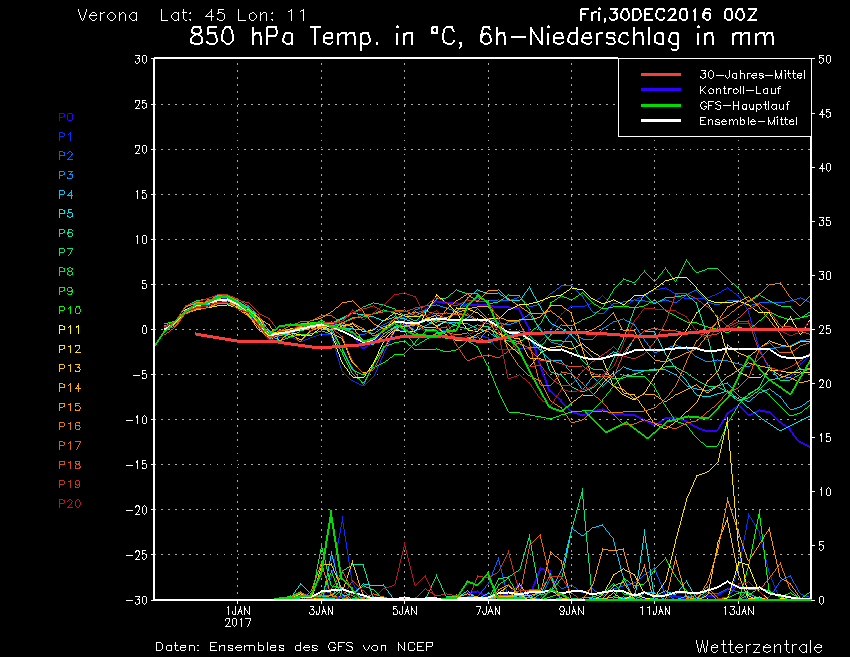The width and height of the screenshot is (850, 657).
Task: Click the P20 legend entry
Action: coord(69,504)
